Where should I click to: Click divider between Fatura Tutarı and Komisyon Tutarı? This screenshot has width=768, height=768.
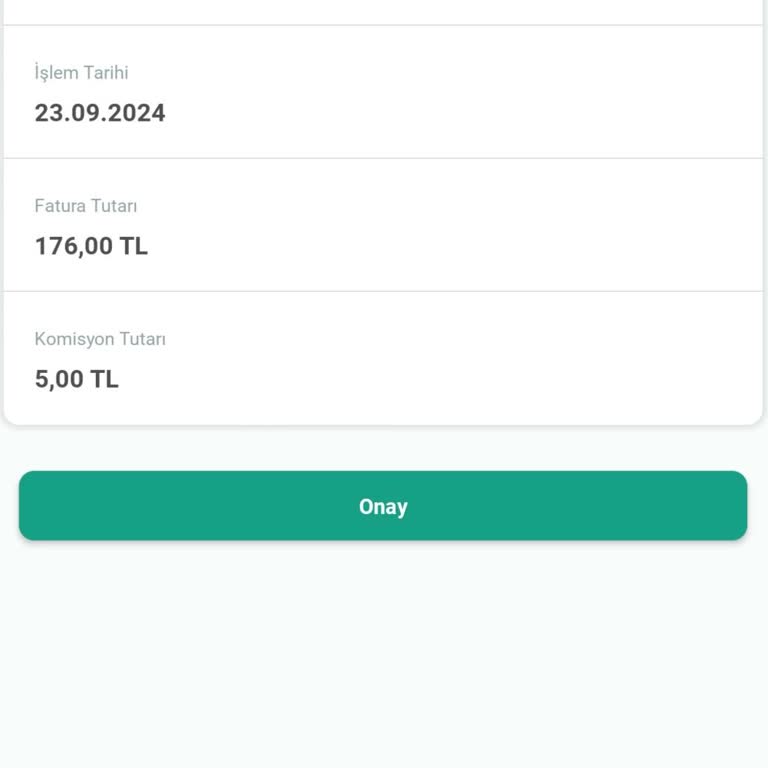pos(383,291)
